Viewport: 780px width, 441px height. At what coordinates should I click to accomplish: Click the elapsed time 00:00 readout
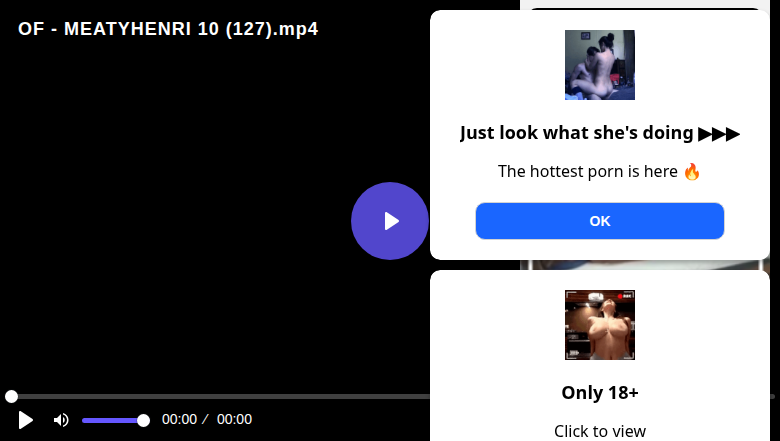[179, 420]
